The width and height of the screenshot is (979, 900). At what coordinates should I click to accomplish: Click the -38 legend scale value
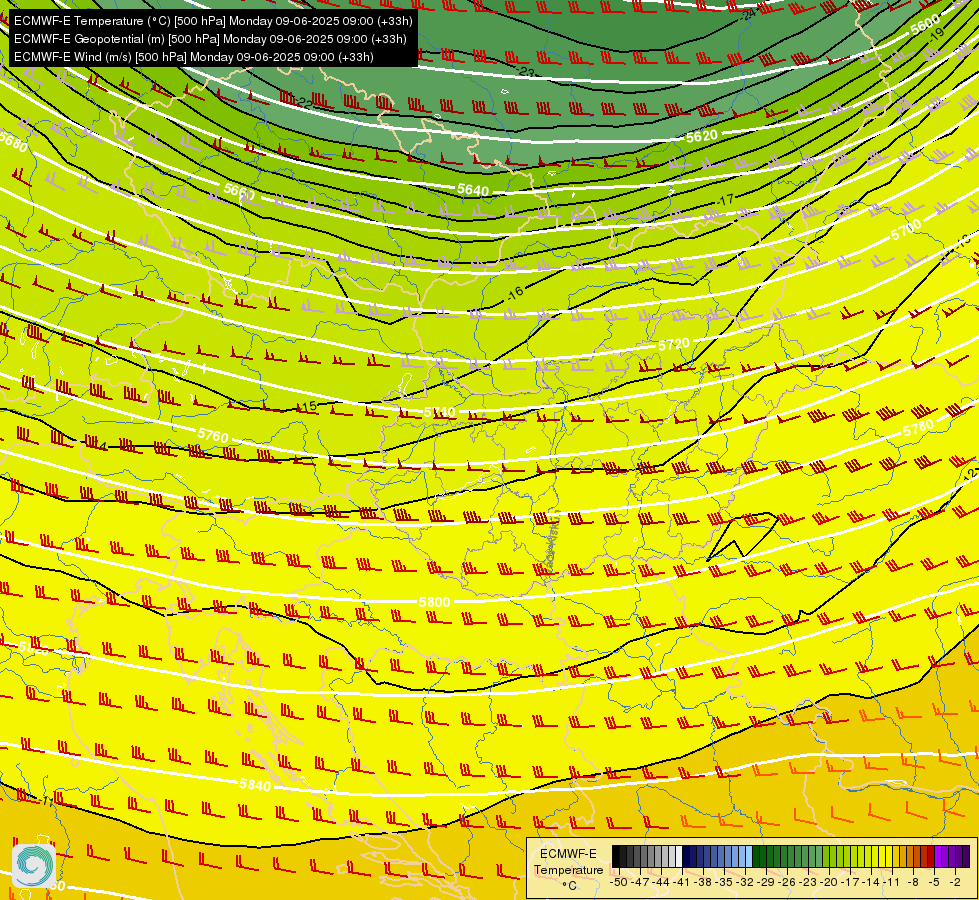tap(702, 883)
